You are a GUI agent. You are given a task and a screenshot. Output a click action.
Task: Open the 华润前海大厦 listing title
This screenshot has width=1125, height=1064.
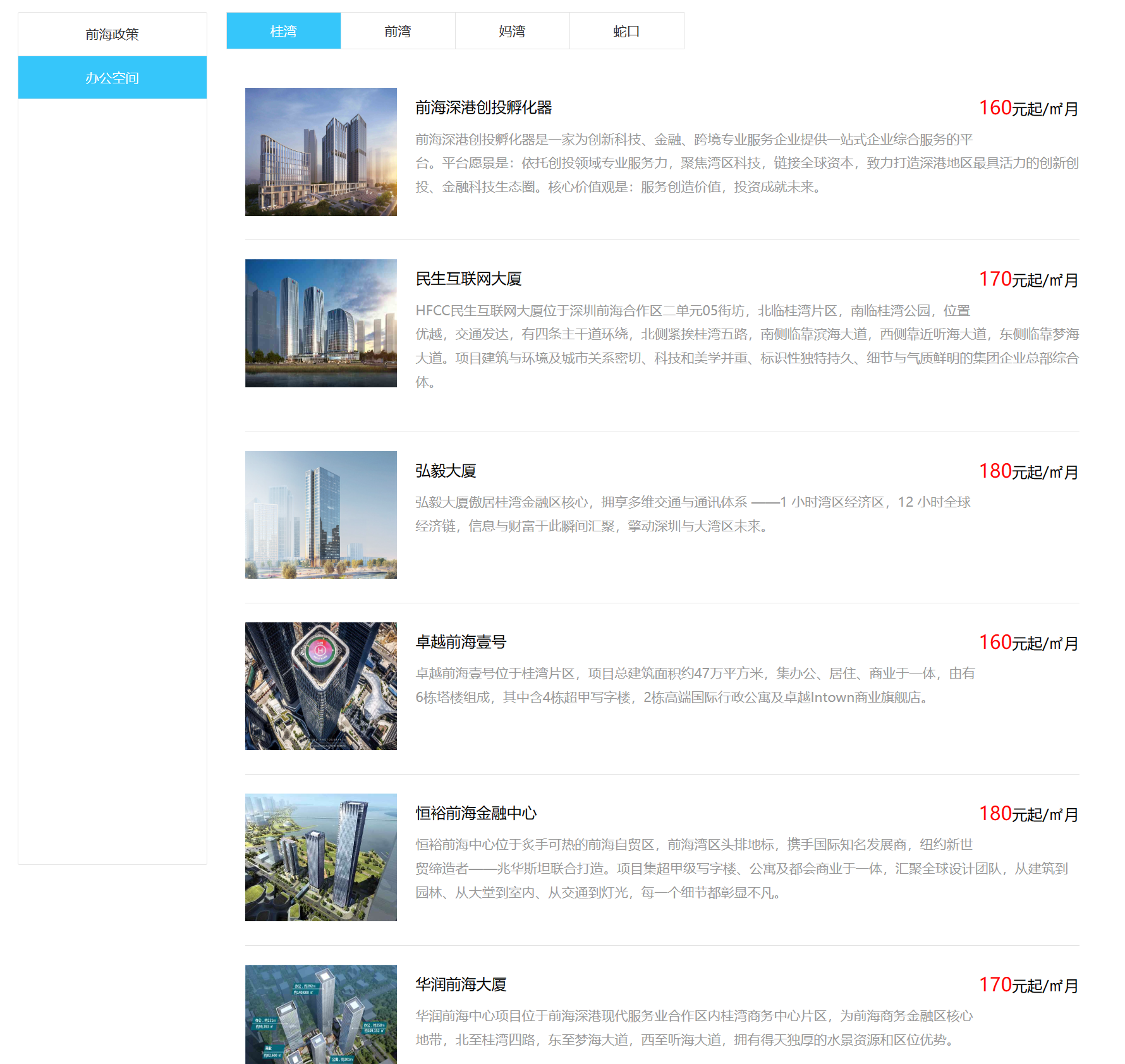tap(463, 984)
